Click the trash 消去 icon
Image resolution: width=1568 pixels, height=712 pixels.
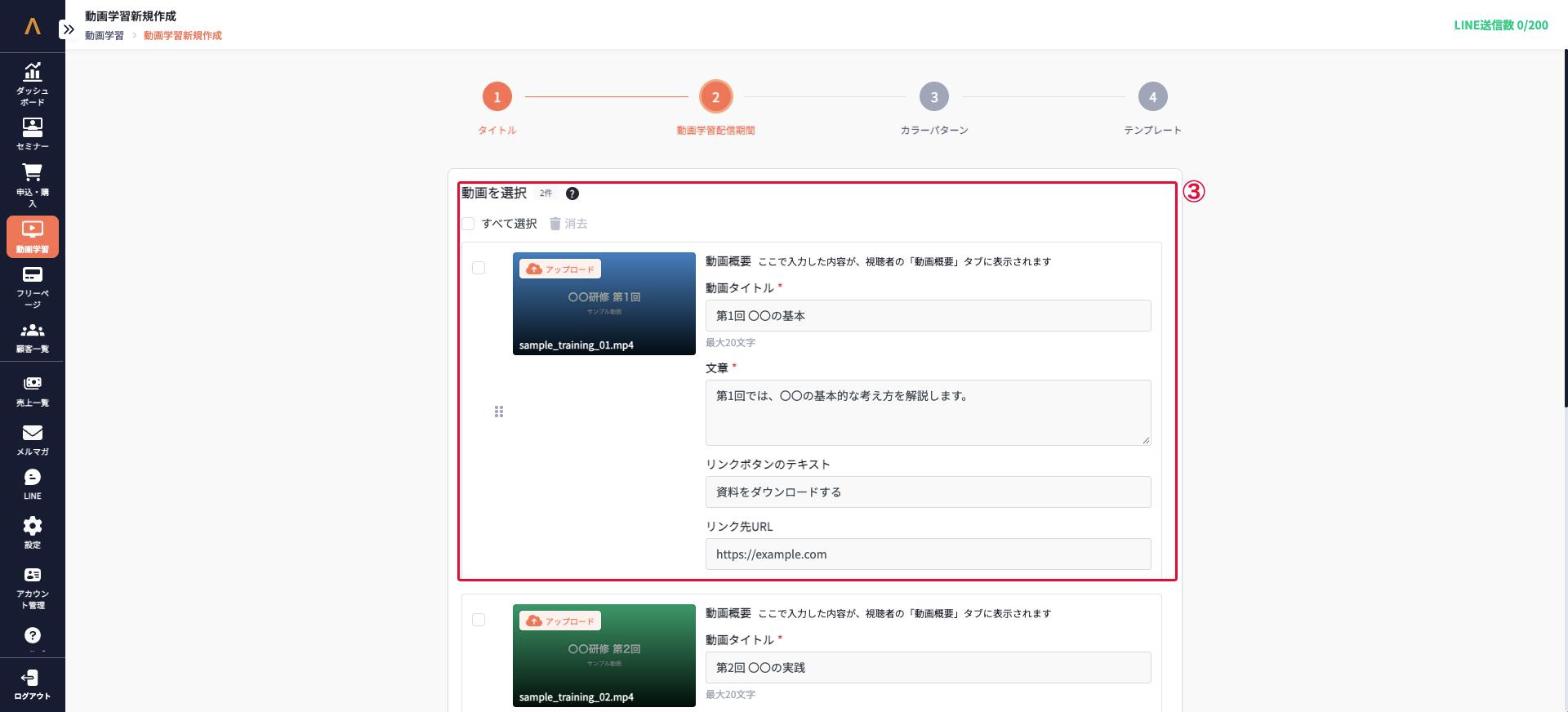(555, 224)
